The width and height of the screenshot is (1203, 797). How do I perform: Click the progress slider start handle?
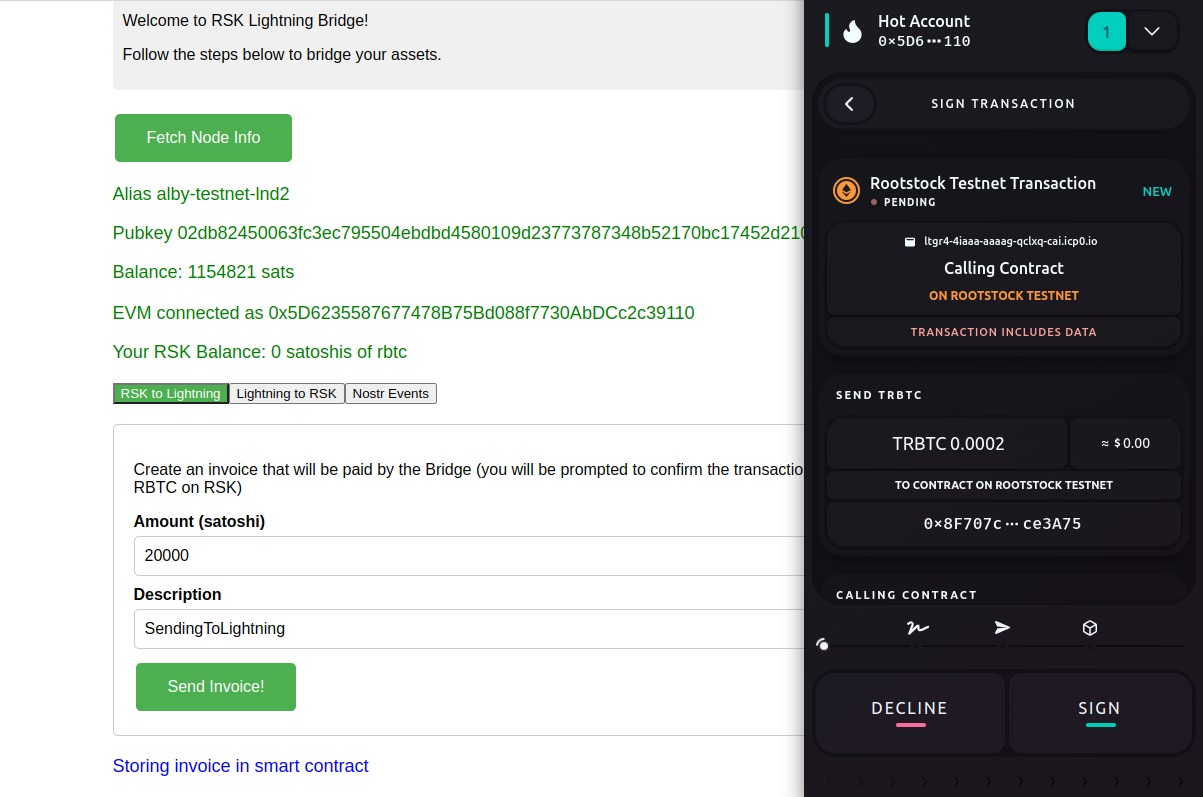click(823, 645)
